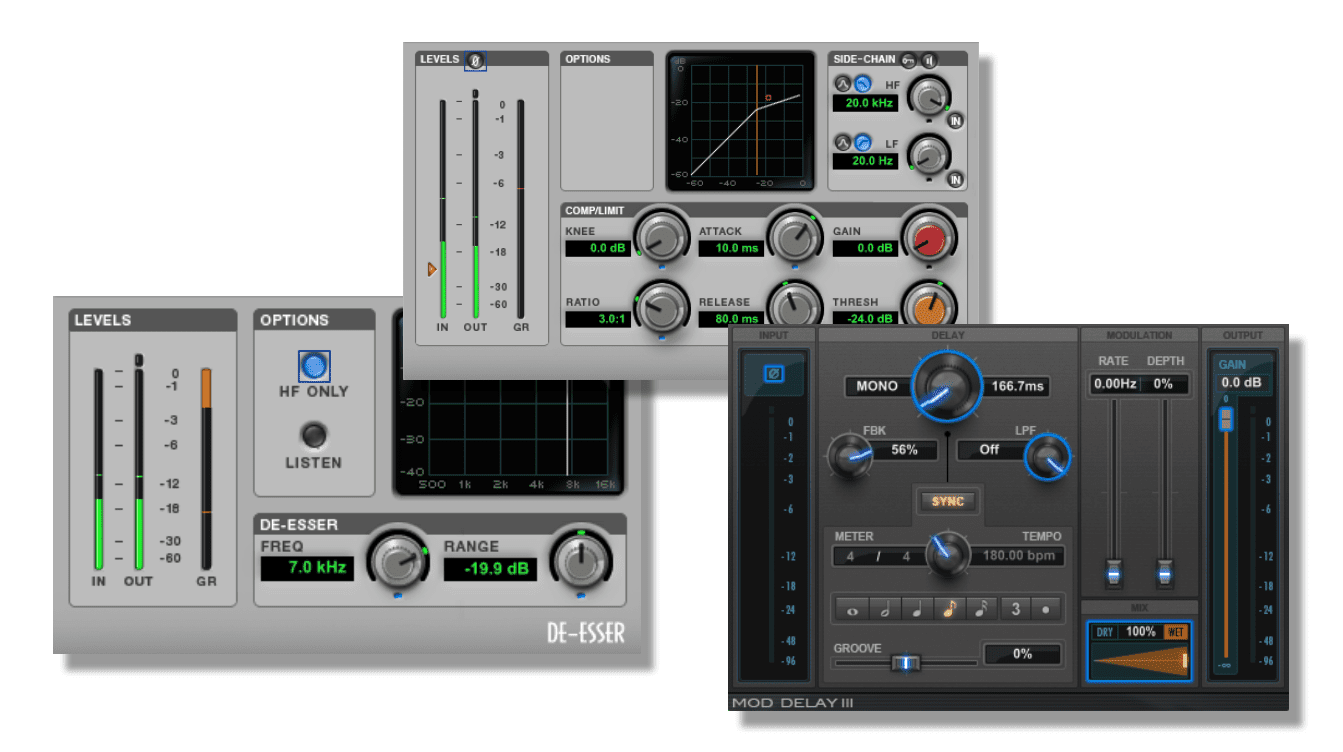Toggle phase invert in compressor Levels header
This screenshot has width=1343, height=752.
click(476, 60)
